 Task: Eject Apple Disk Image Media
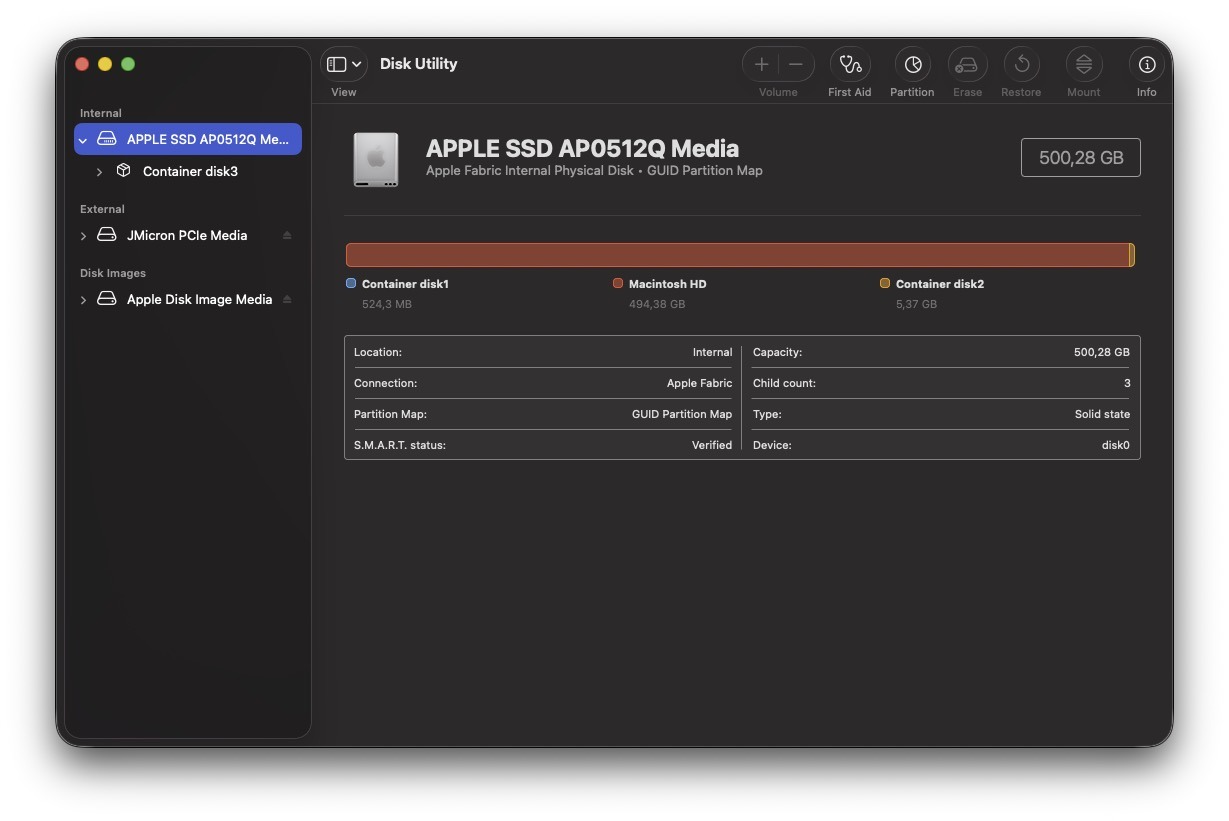click(x=287, y=299)
